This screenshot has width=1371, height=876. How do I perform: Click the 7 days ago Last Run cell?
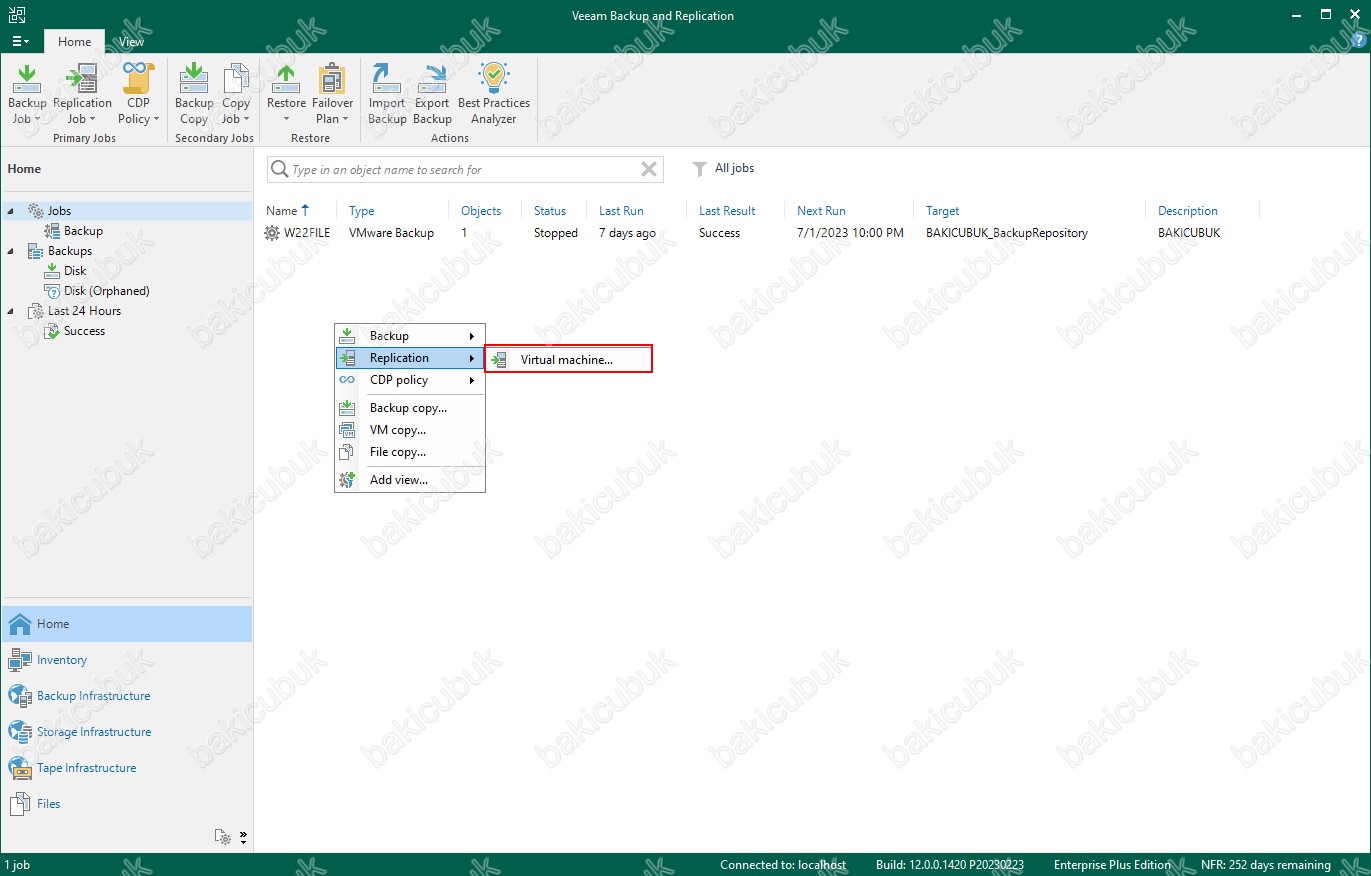click(x=628, y=233)
